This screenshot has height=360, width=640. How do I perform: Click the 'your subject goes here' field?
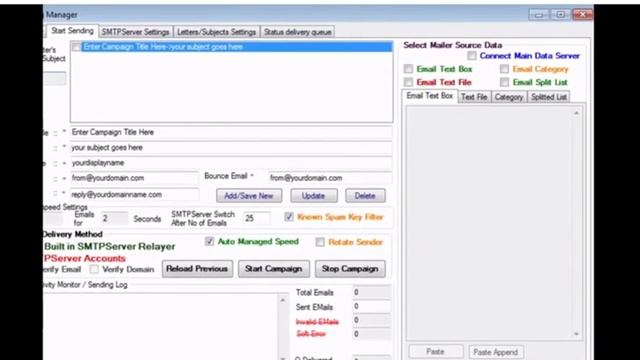coord(231,147)
